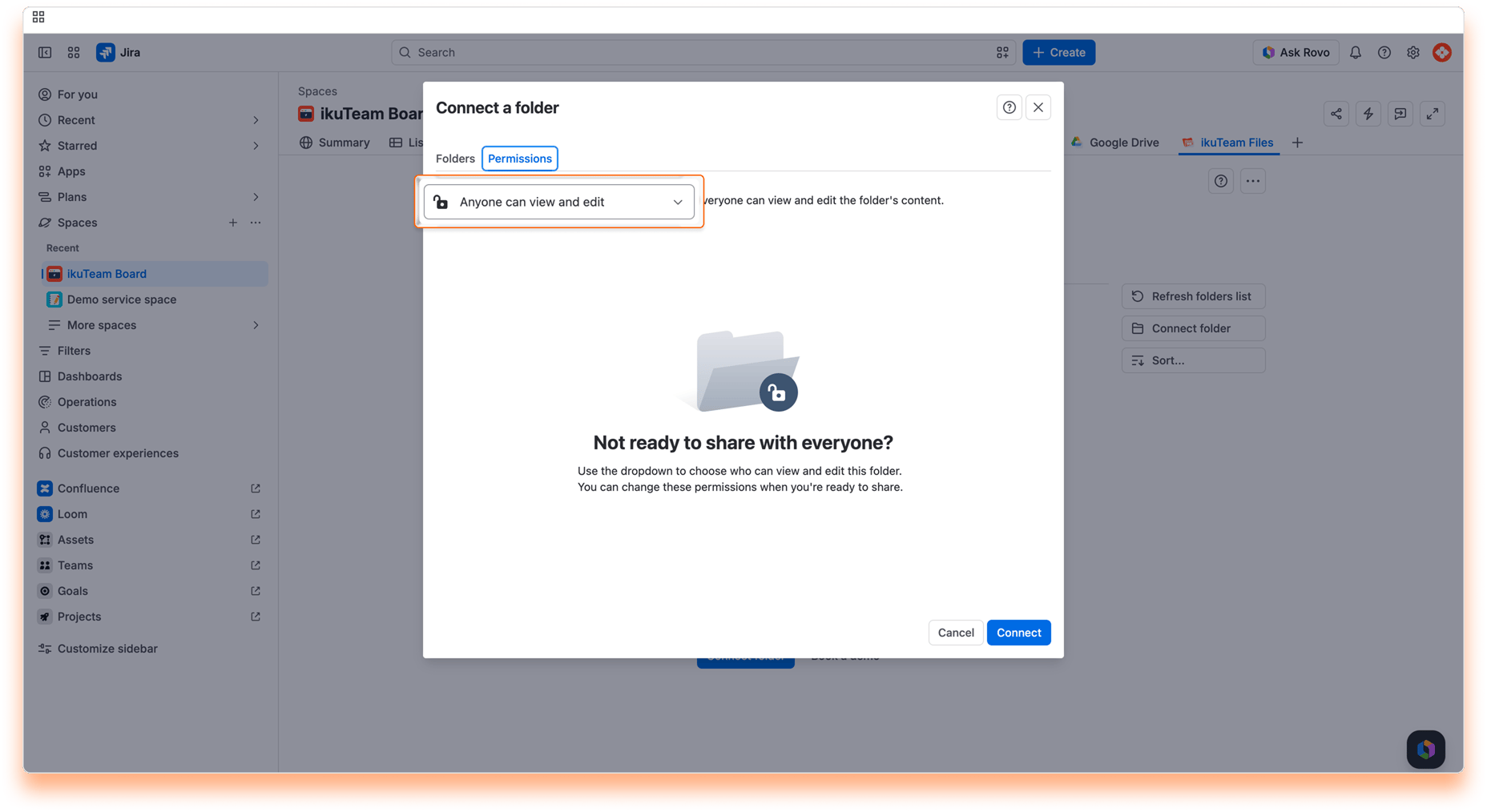This screenshot has width=1487, height=812.
Task: Open the help question mark in top bar
Action: [x=1384, y=52]
